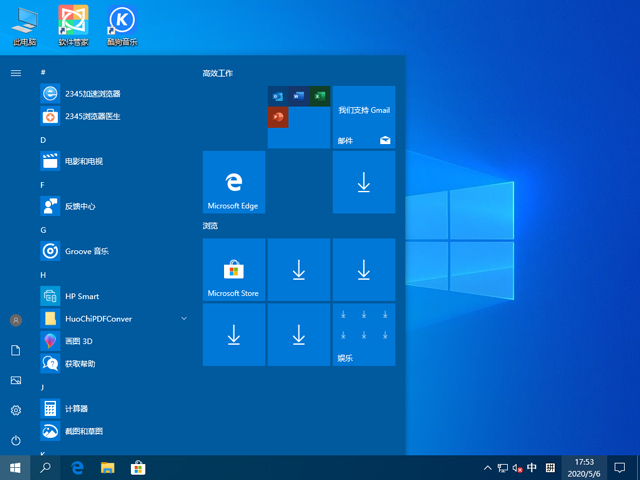Open 反馈中心 app

pyautogui.click(x=114, y=206)
